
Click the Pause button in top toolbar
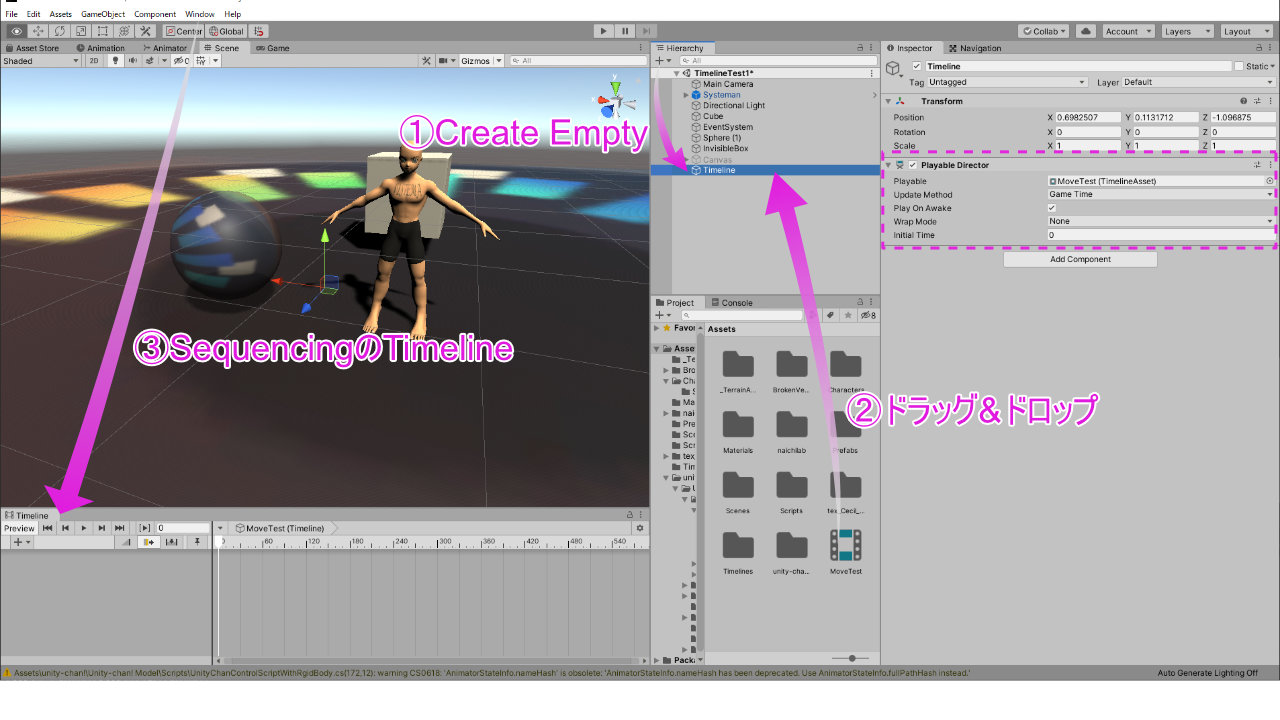(x=625, y=31)
